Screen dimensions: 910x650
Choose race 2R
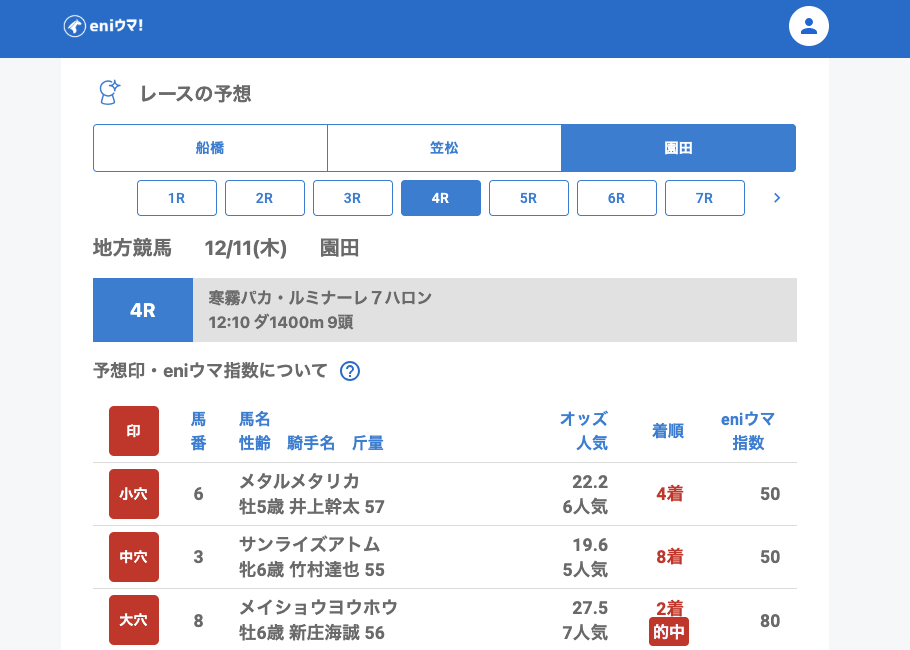point(265,198)
